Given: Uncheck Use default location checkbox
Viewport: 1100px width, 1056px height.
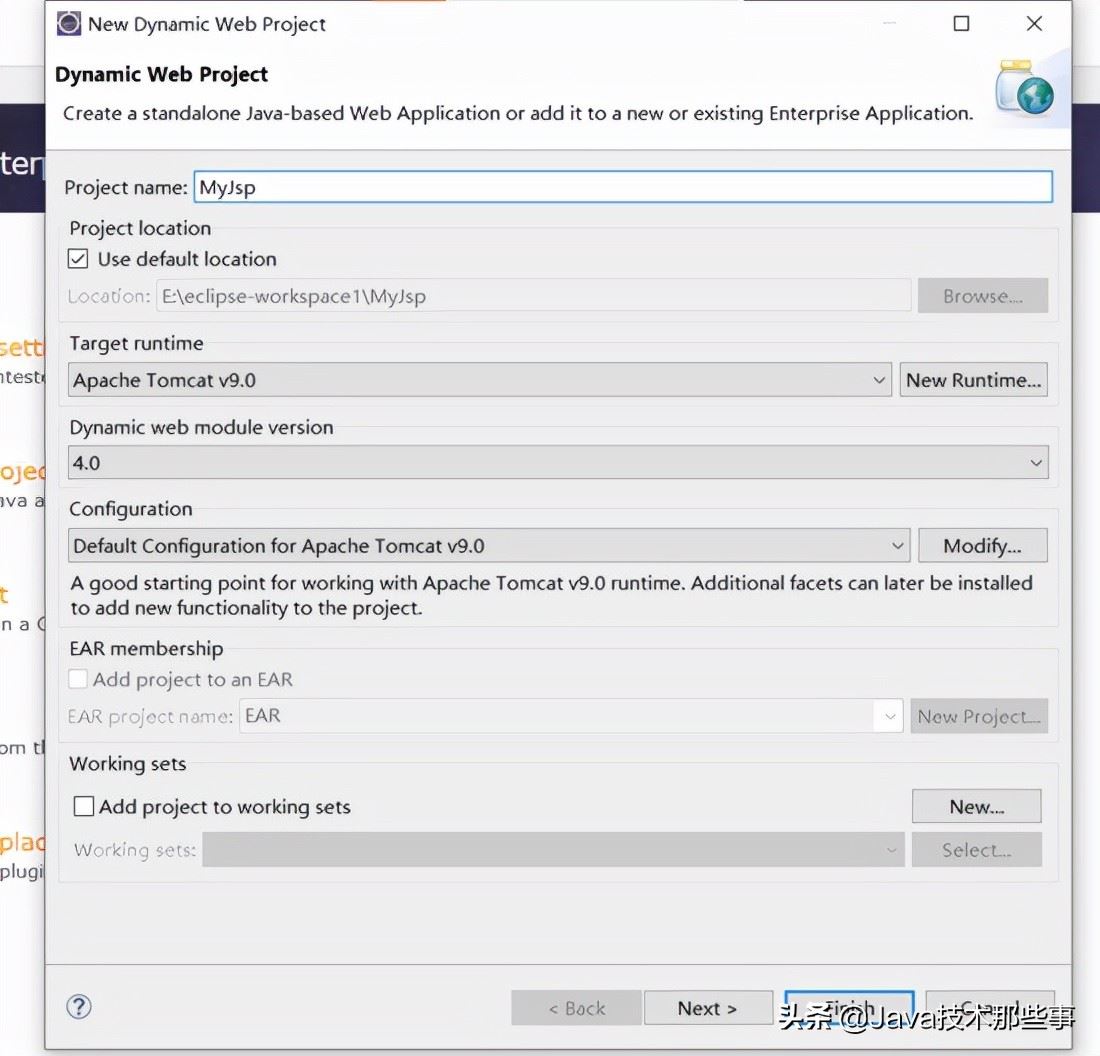Looking at the screenshot, I should point(78,259).
